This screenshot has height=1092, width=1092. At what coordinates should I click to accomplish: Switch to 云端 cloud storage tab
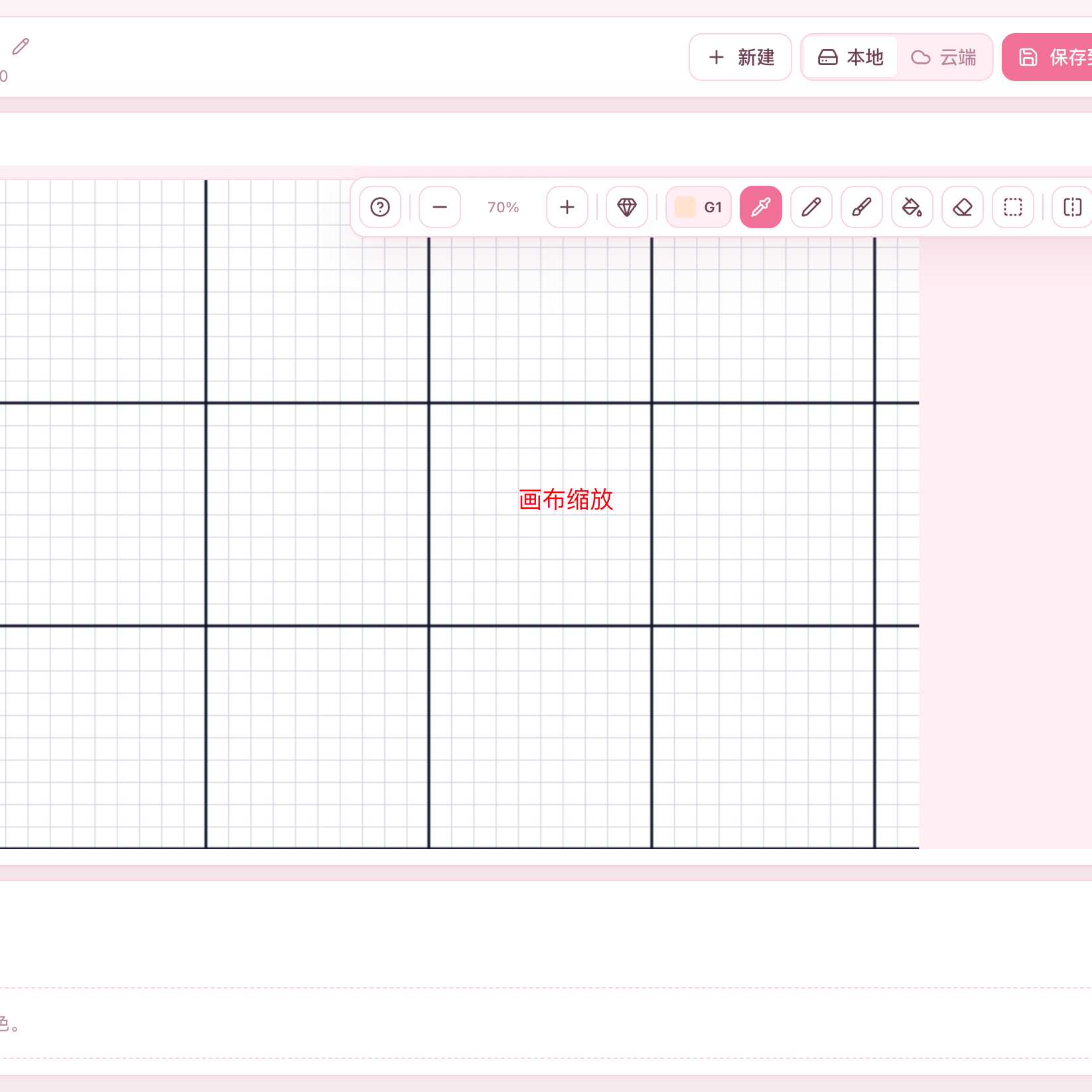tap(944, 57)
